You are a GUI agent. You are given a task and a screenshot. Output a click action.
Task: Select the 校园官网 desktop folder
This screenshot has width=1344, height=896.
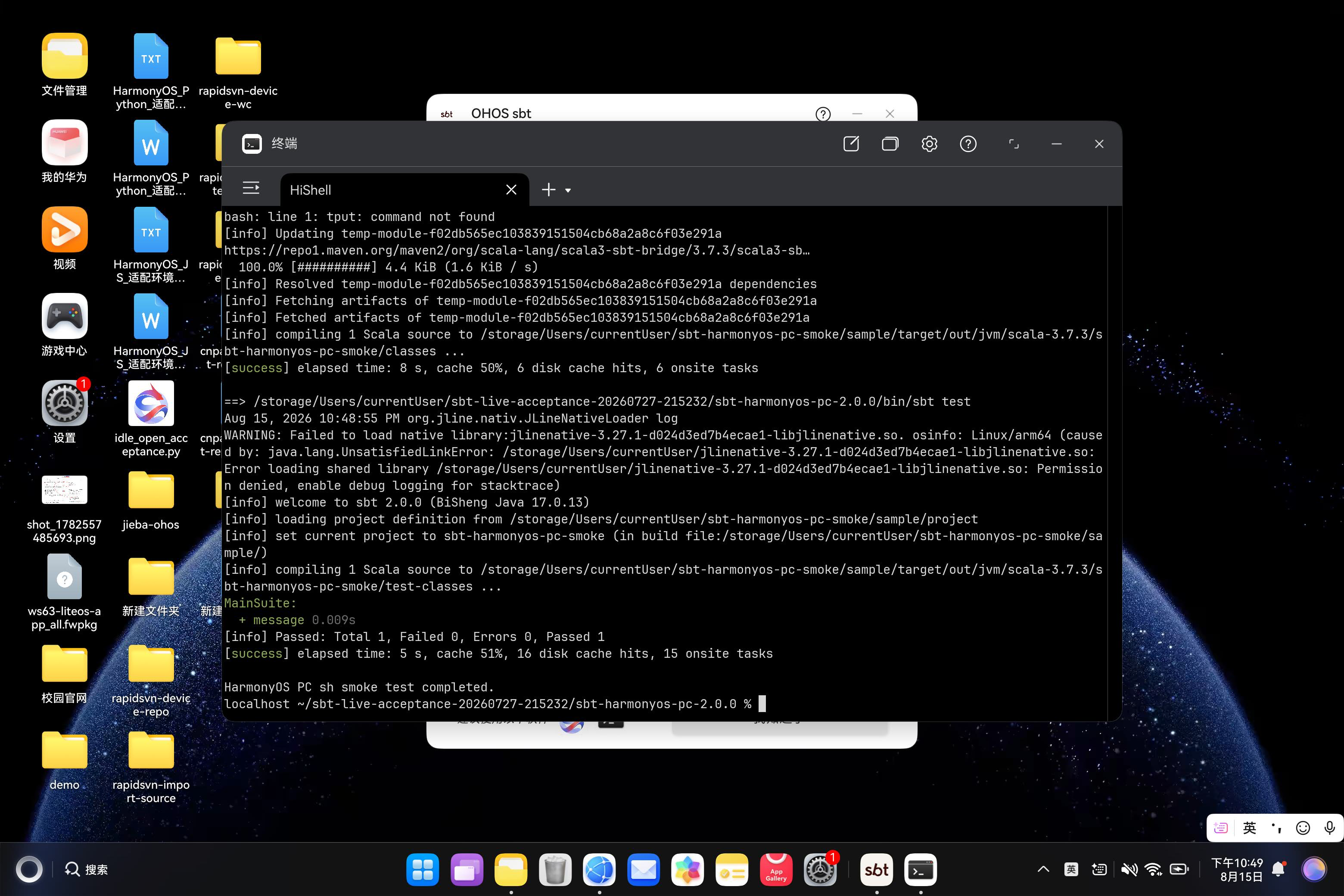65,674
